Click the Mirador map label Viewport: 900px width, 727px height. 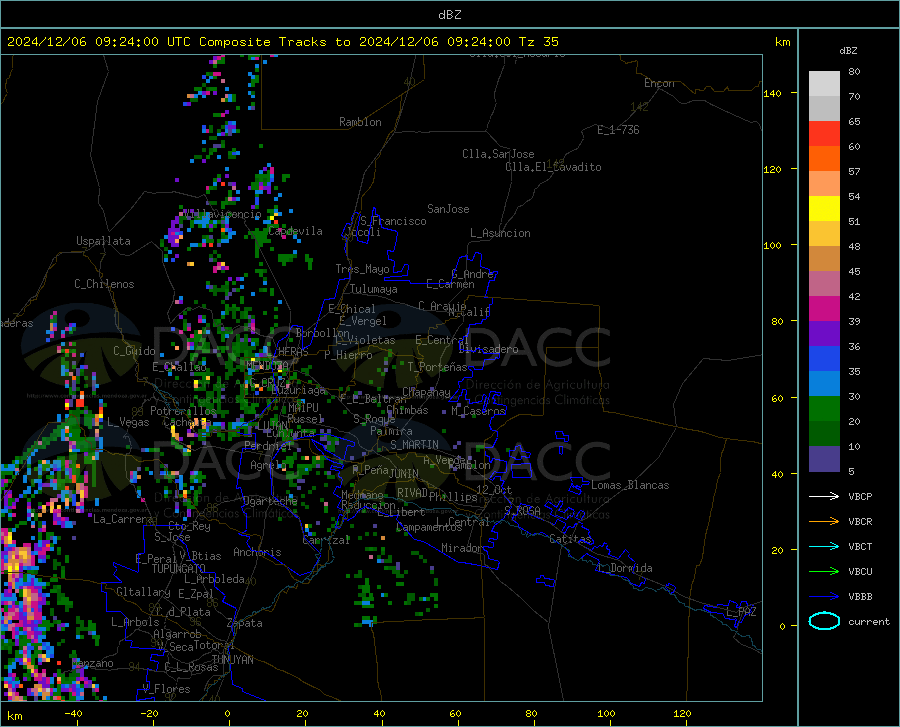tap(461, 548)
